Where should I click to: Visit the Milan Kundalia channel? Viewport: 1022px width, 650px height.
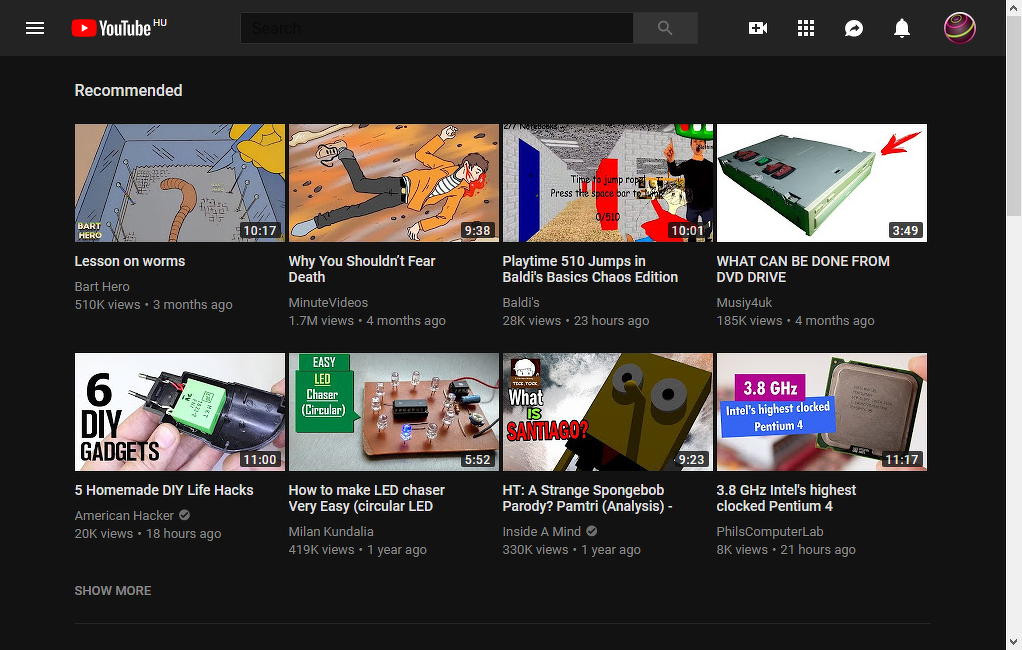click(331, 531)
